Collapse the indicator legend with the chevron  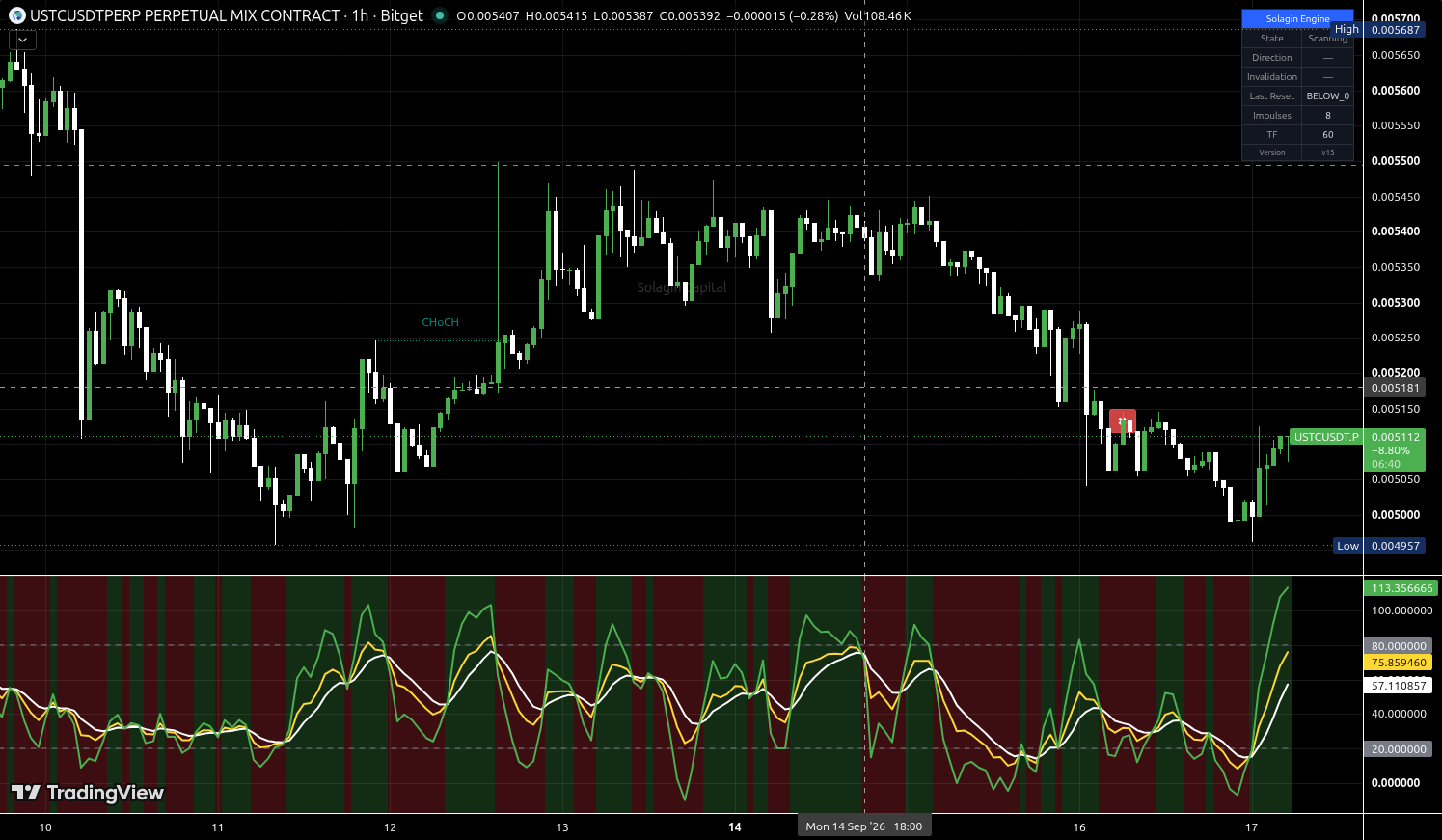tap(22, 41)
